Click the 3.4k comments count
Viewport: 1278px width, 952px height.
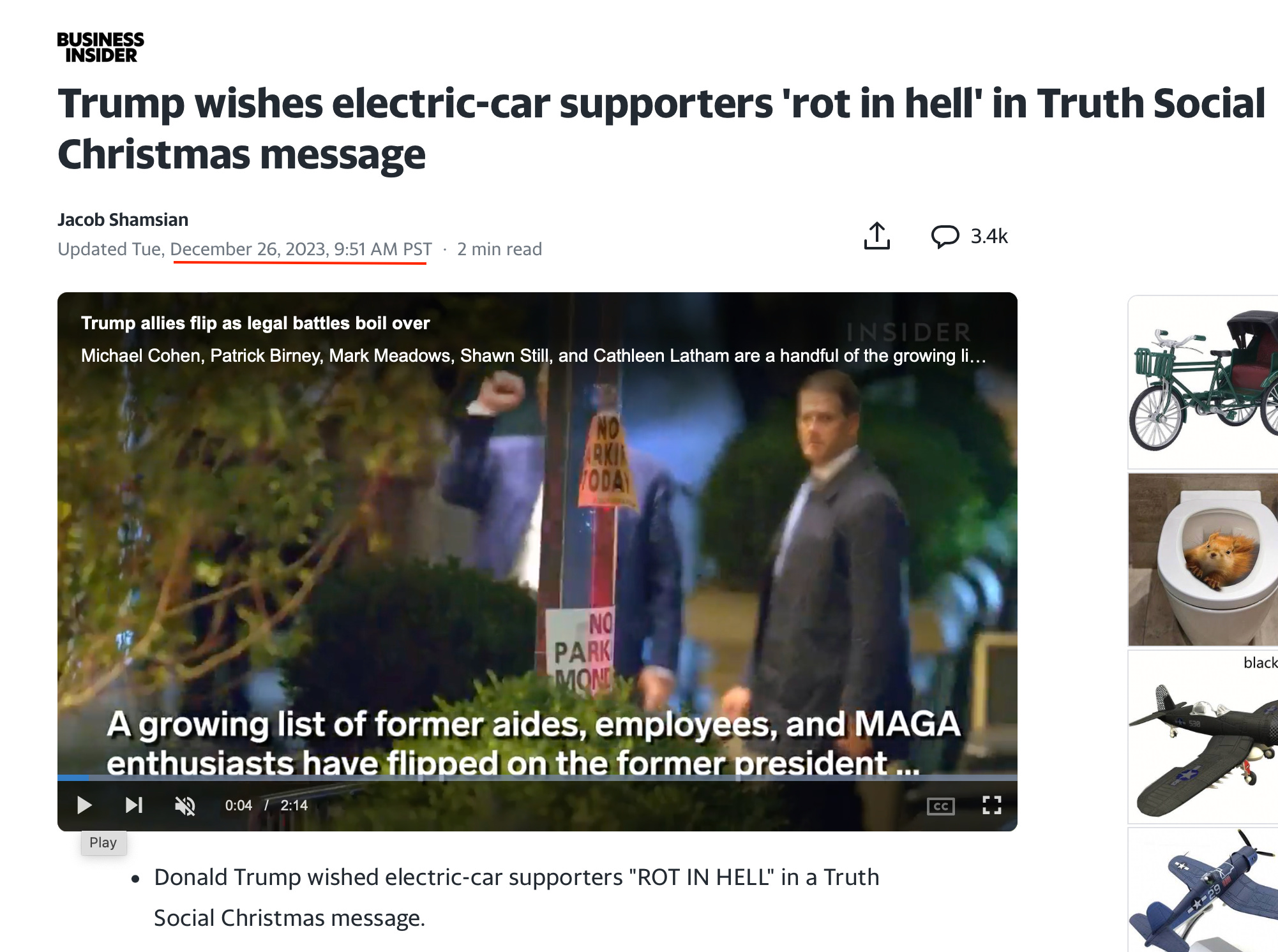(x=989, y=236)
